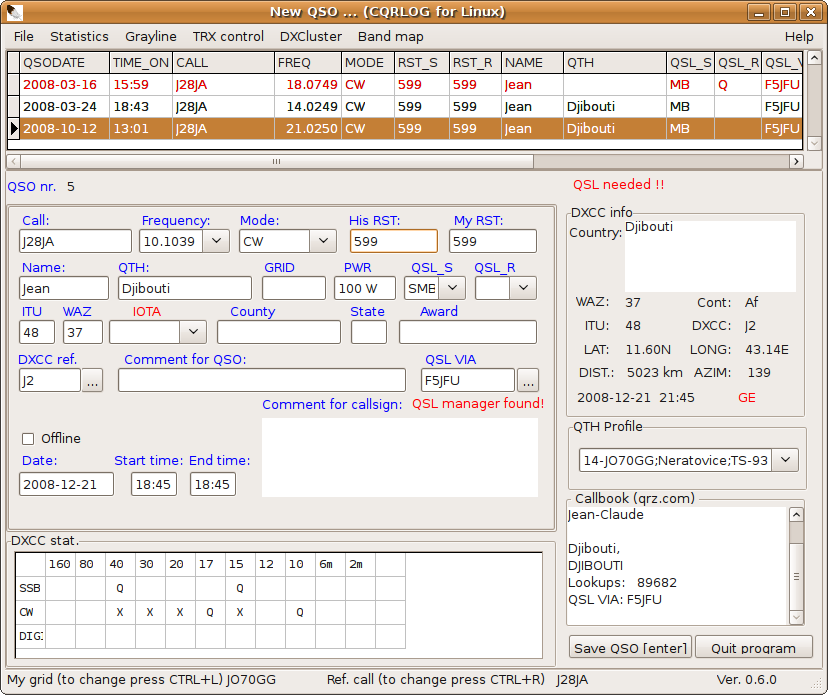The height and width of the screenshot is (695, 828).
Task: Click Save QSO [enter] button
Action: point(630,648)
